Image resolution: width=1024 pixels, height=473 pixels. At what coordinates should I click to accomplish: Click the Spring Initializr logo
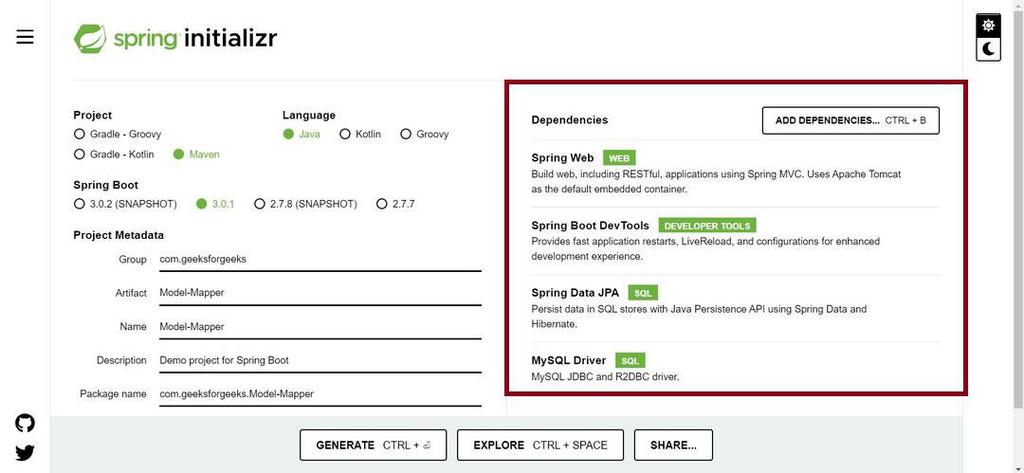[176, 38]
